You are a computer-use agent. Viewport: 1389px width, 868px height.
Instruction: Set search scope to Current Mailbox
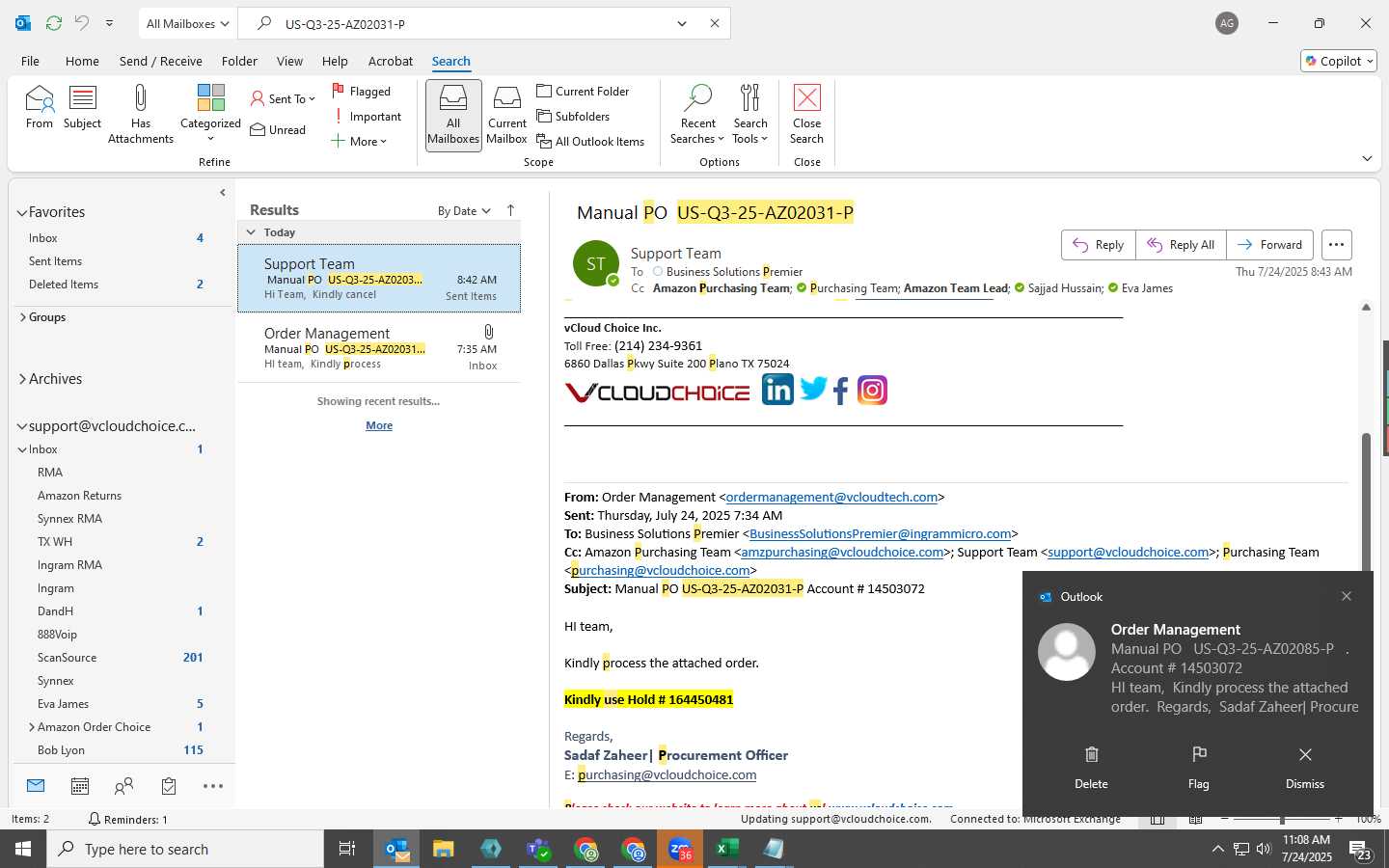(507, 115)
